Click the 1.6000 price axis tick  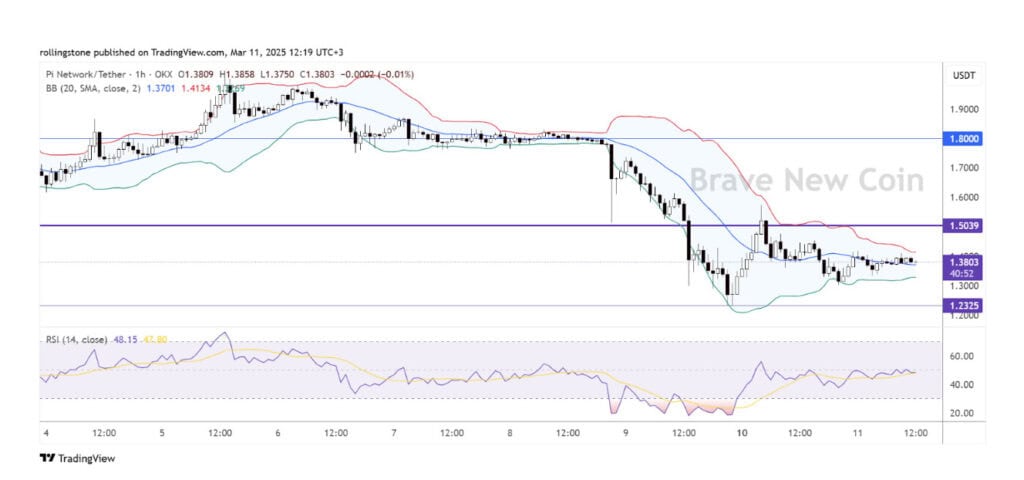click(964, 197)
